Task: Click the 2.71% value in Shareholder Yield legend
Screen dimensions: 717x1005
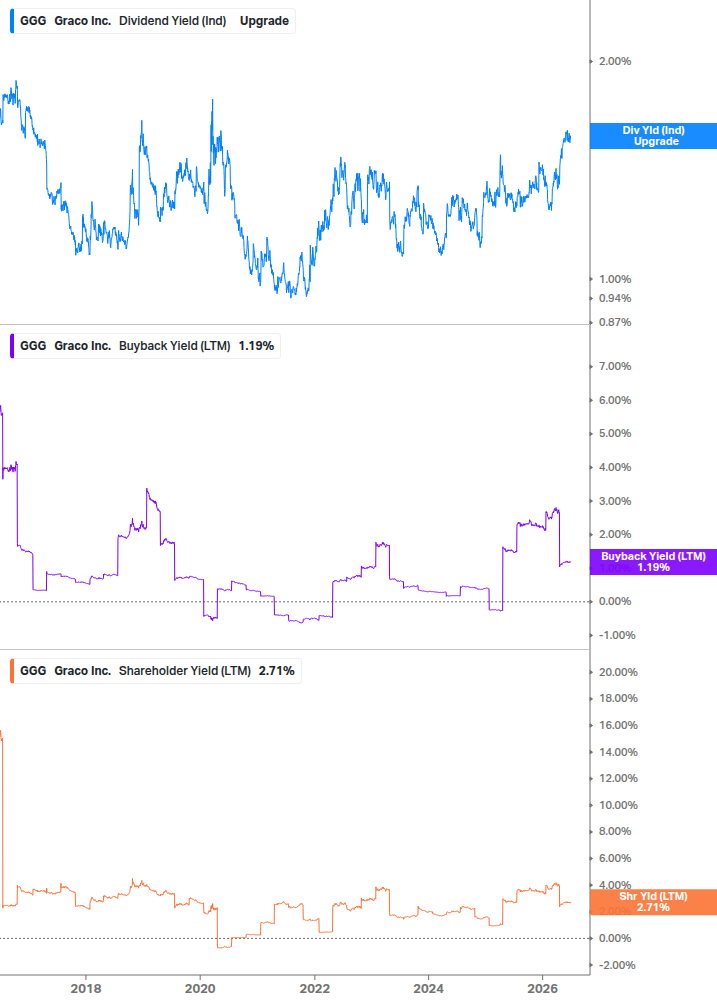Action: click(x=277, y=671)
